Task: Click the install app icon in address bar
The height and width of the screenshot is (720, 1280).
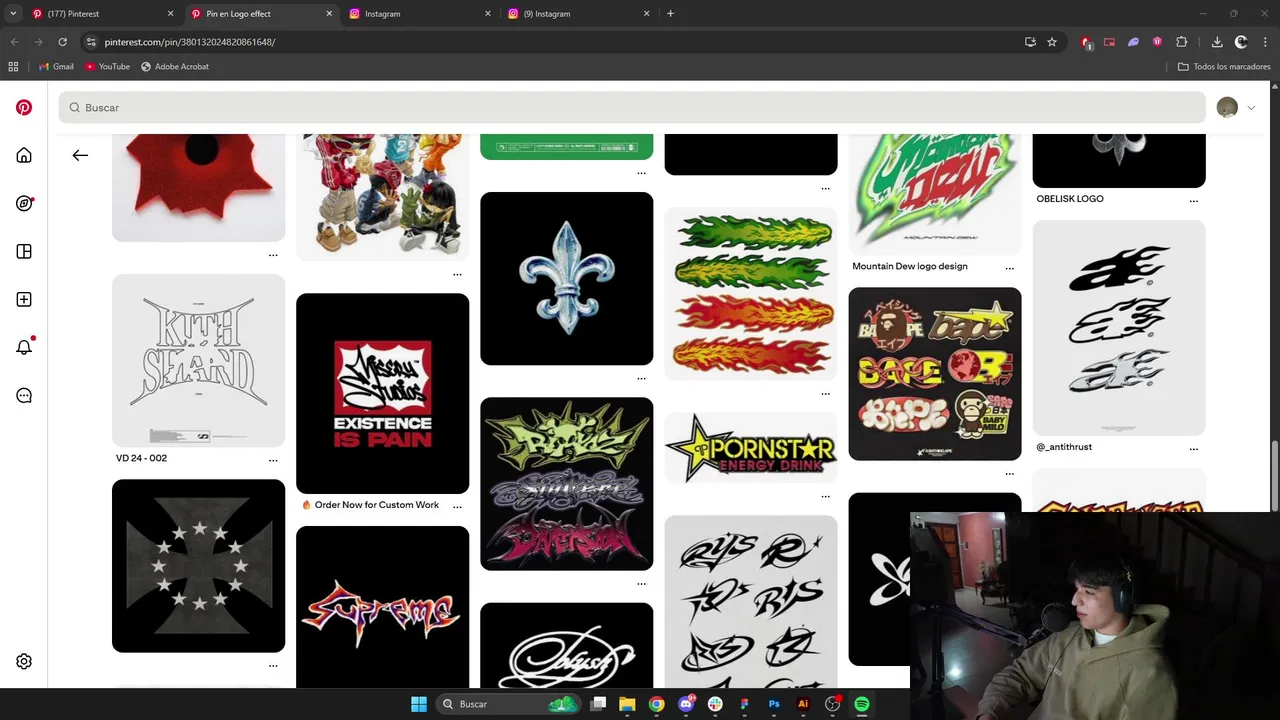Action: 1030,42
